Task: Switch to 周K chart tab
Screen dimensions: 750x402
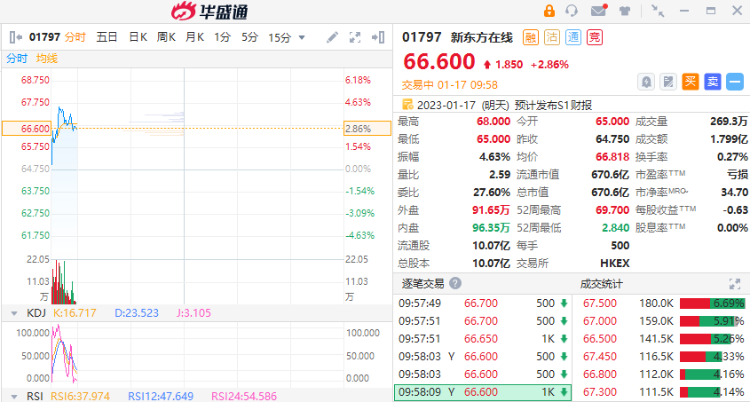Action: (x=166, y=37)
